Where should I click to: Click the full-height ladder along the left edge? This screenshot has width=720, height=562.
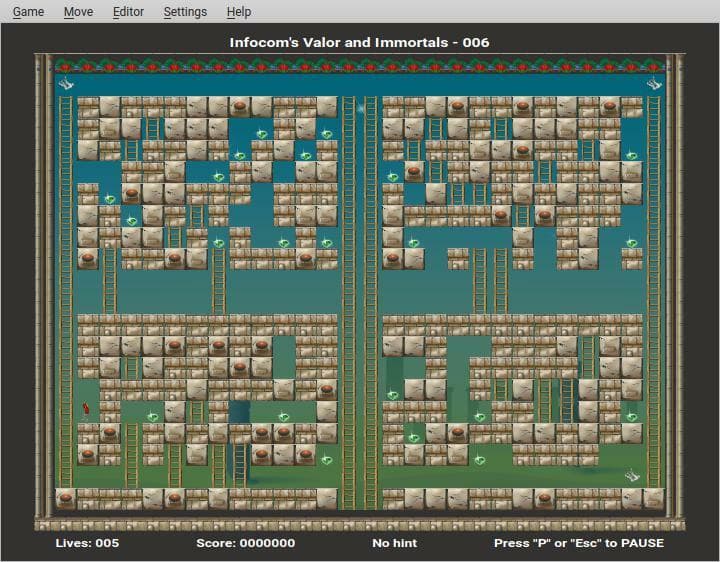click(x=66, y=292)
